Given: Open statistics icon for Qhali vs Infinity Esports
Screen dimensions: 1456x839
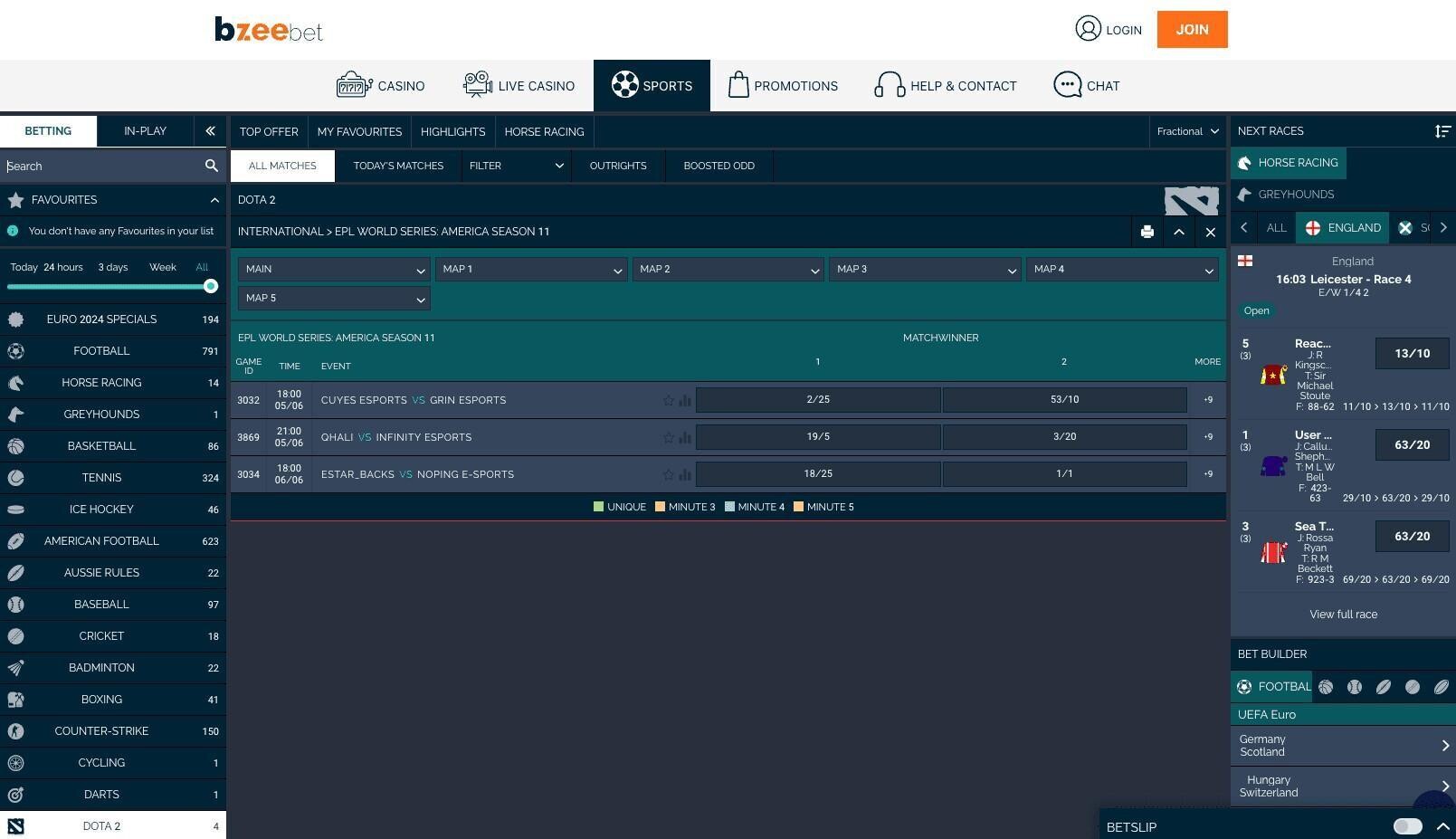Looking at the screenshot, I should click(x=685, y=437).
